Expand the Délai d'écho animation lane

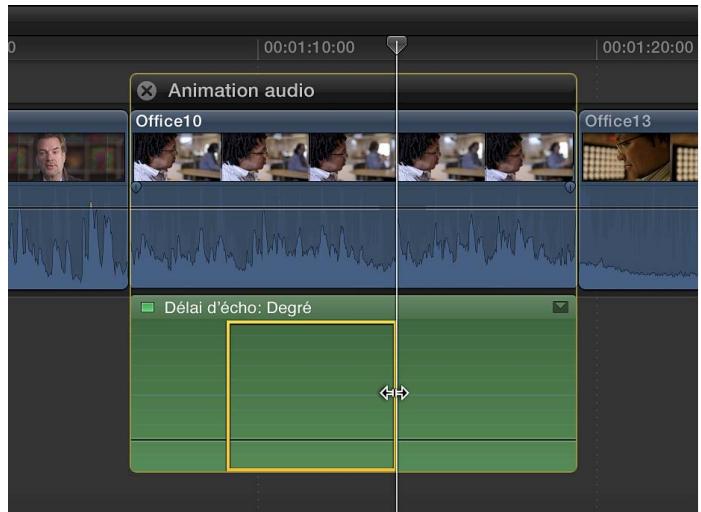(x=560, y=307)
